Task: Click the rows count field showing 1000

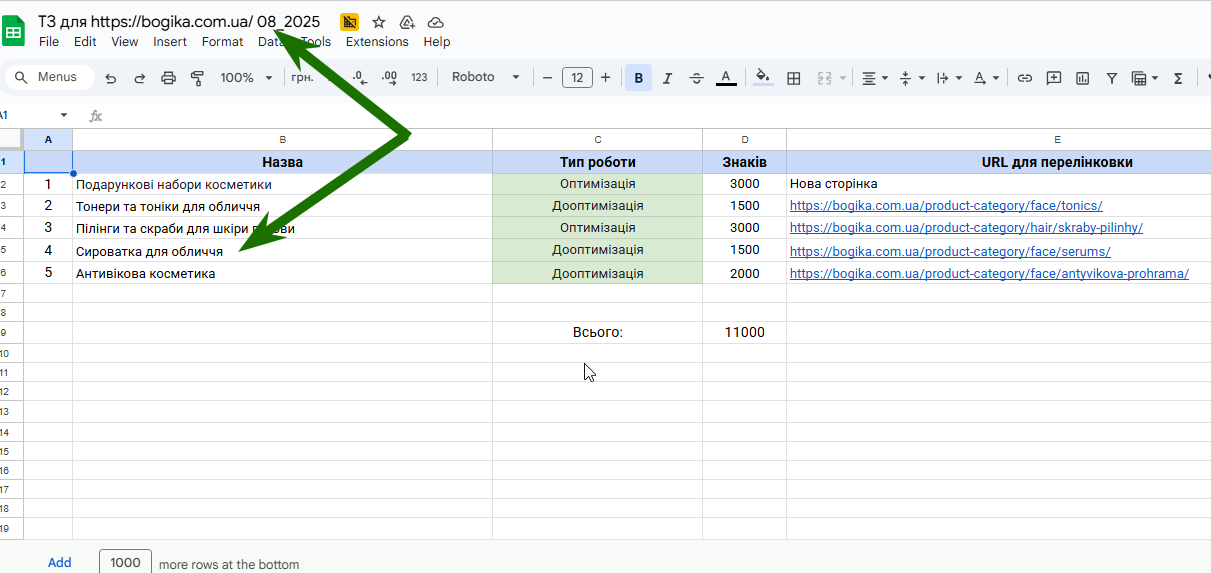Action: point(126,562)
